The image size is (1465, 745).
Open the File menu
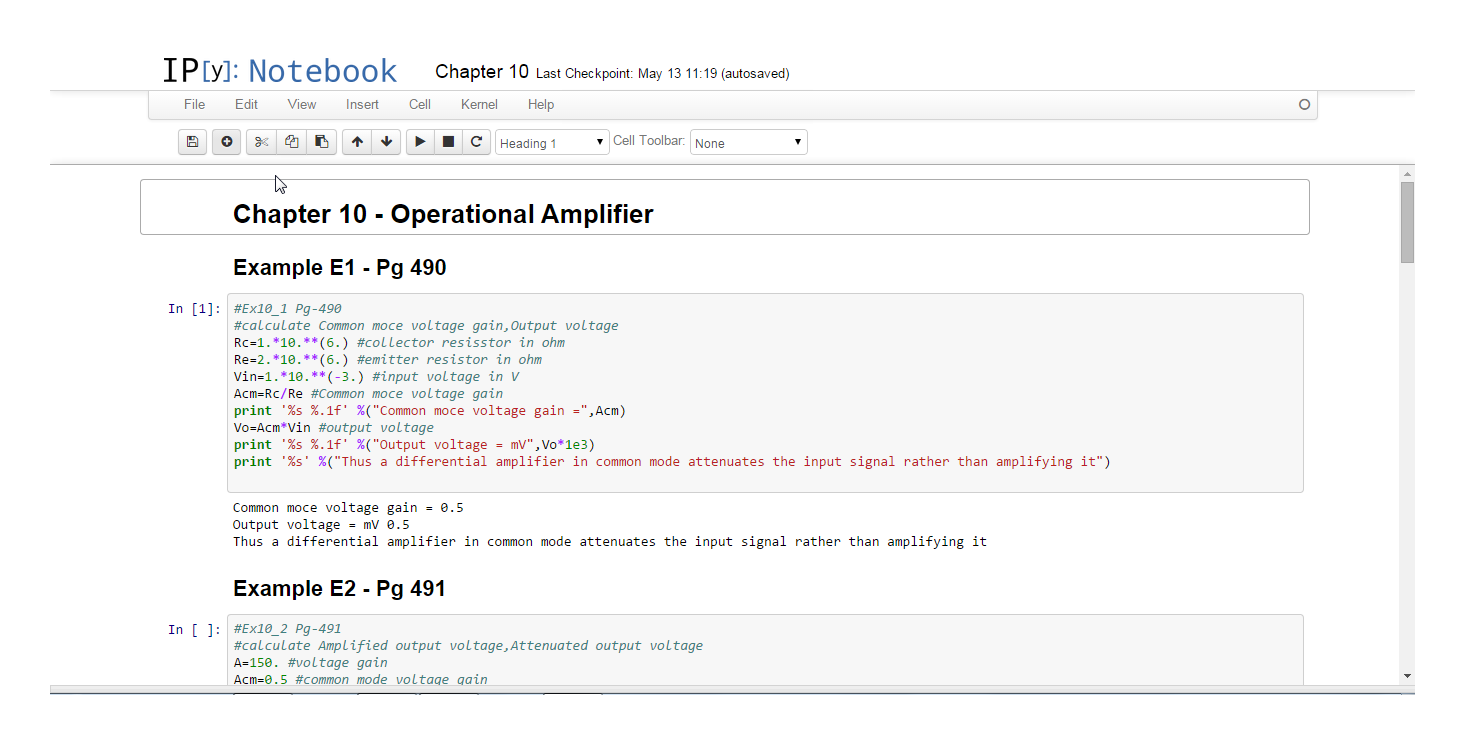194,104
